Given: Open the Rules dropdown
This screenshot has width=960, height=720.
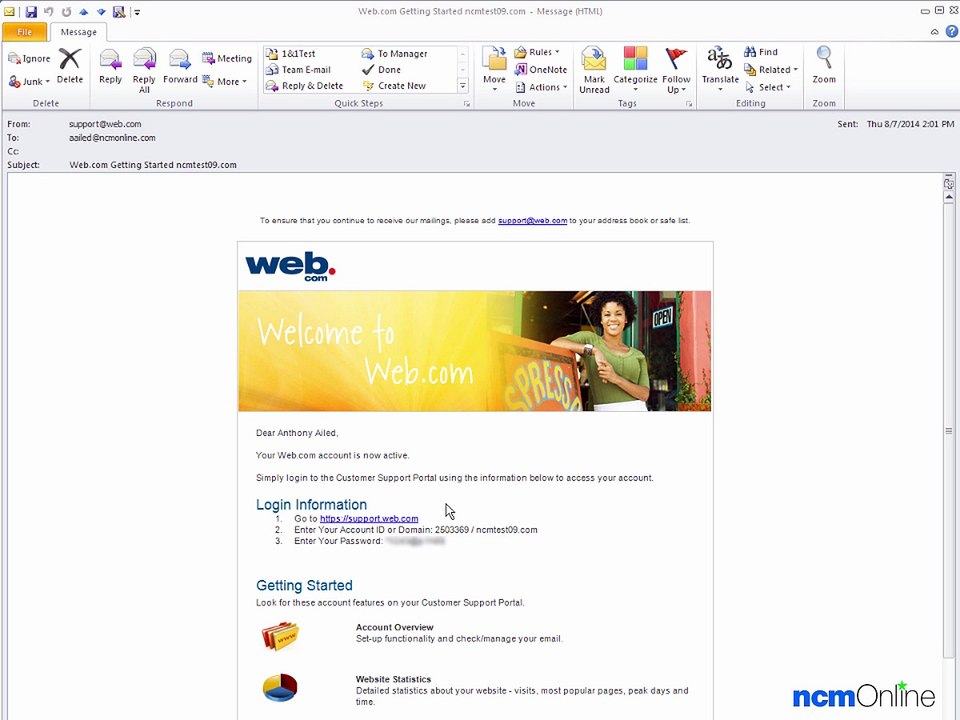Looking at the screenshot, I should tap(537, 52).
